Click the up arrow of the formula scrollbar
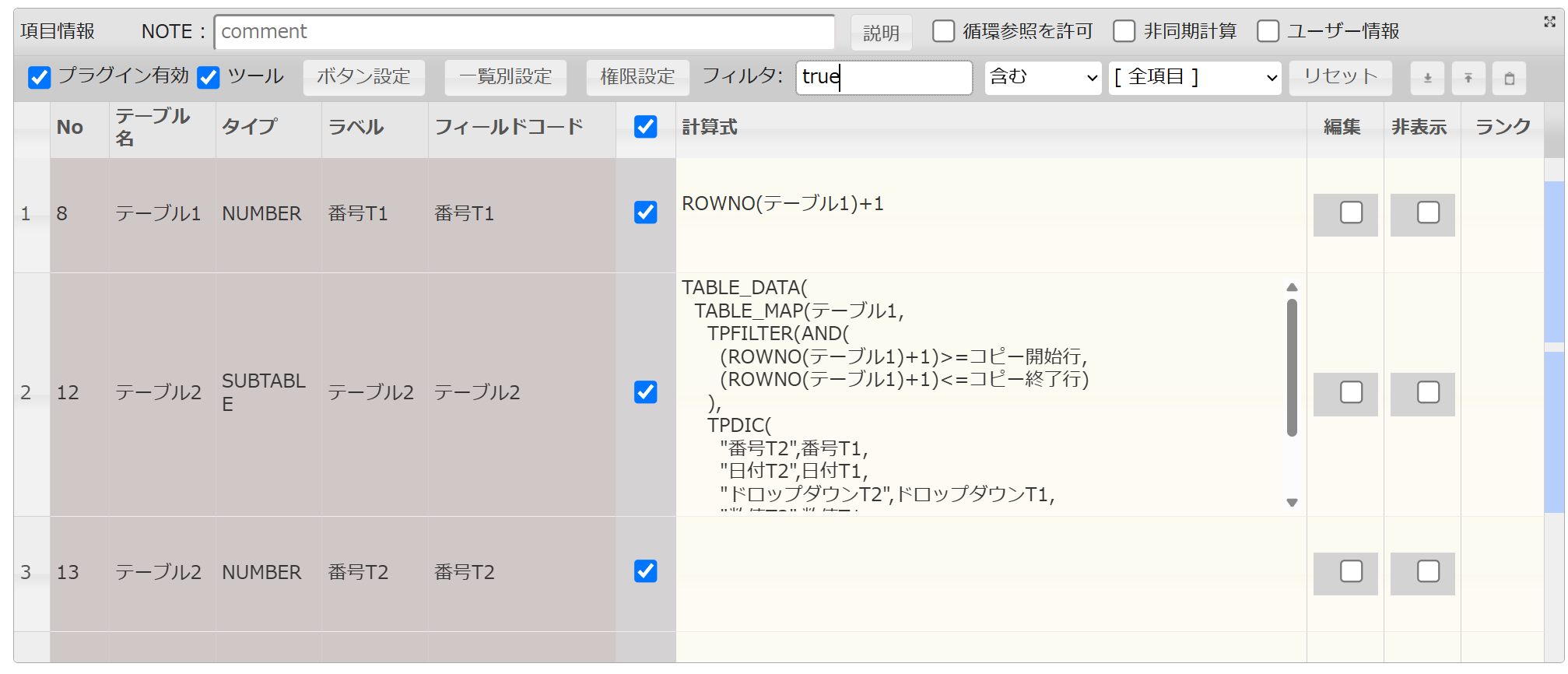1568x674 pixels. pyautogui.click(x=1292, y=287)
